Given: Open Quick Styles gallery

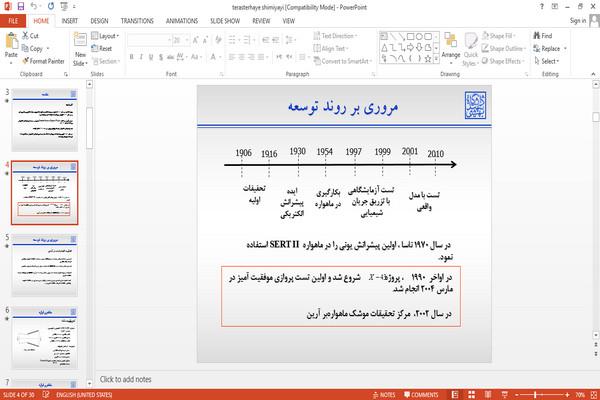Looking at the screenshot, I should 470,49.
